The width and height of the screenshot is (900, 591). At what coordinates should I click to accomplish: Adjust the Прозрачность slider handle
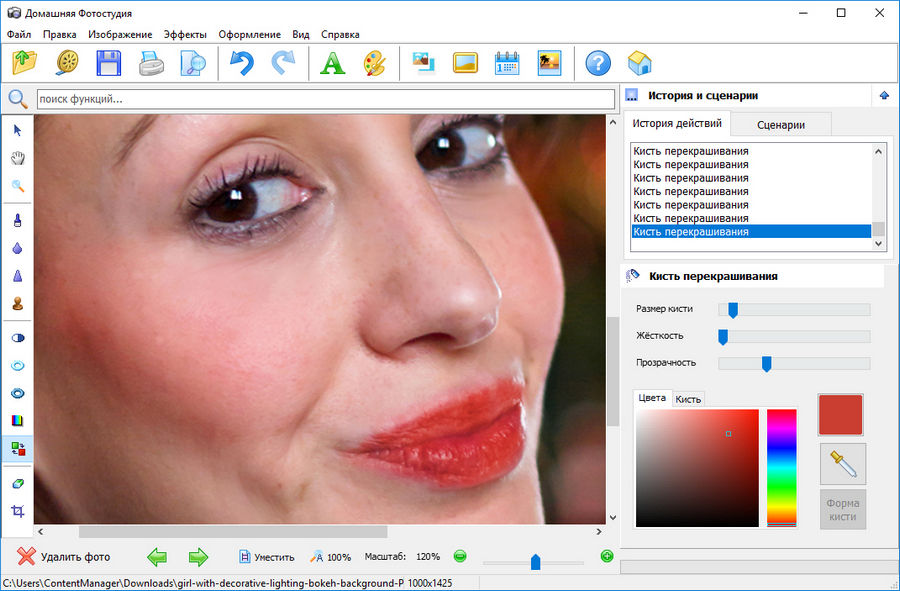tap(766, 363)
